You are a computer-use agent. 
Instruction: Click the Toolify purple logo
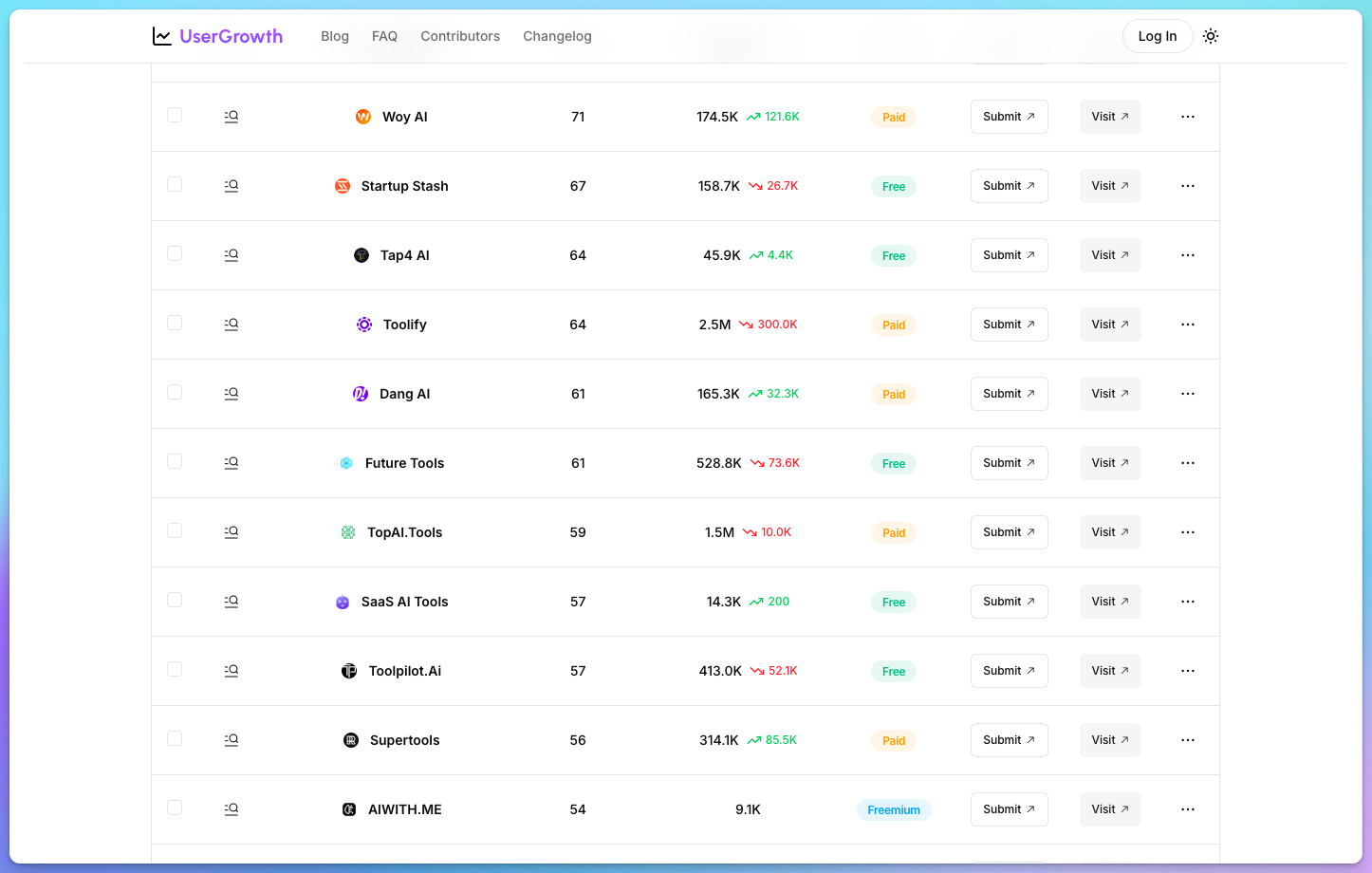tap(364, 325)
